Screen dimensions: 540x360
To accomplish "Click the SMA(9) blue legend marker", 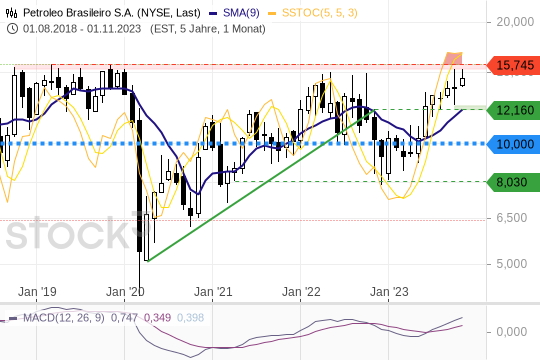I will [x=214, y=13].
